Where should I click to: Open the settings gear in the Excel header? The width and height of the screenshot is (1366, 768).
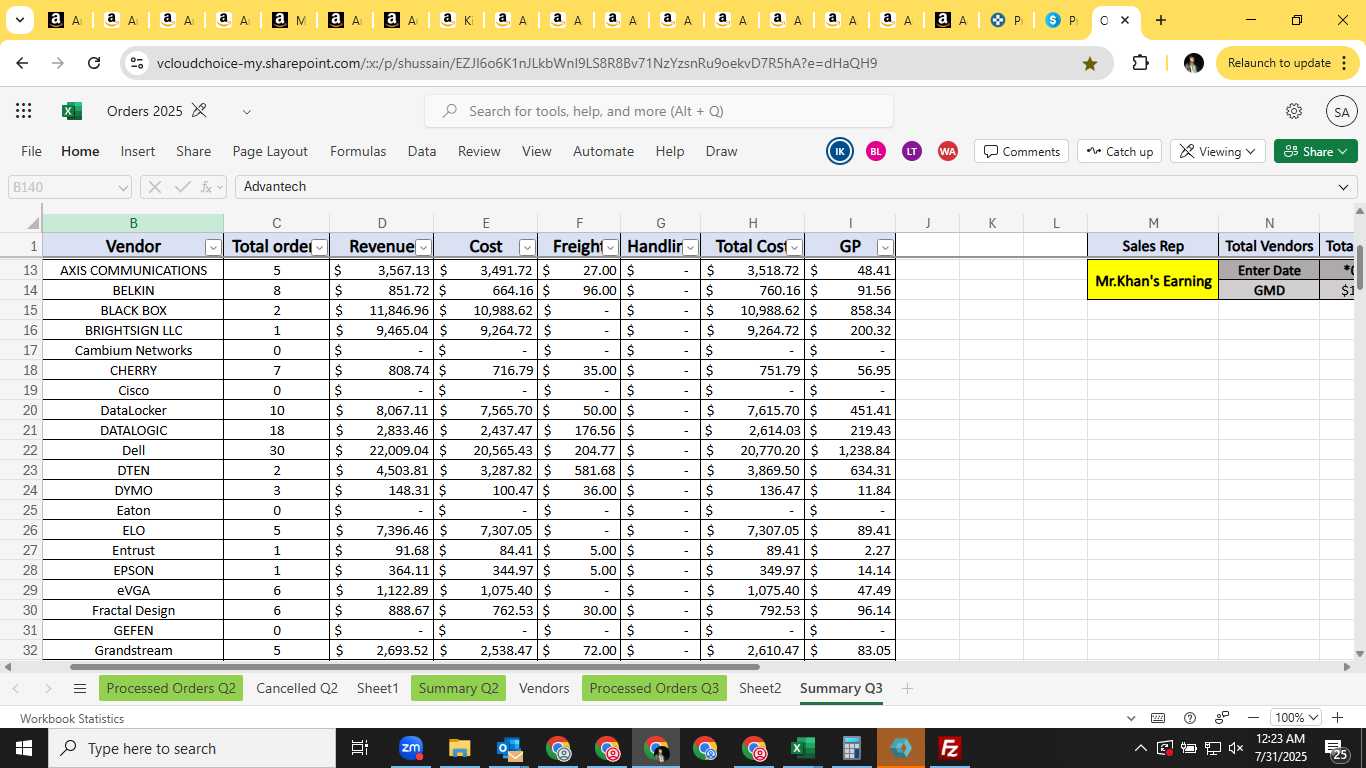1294,111
